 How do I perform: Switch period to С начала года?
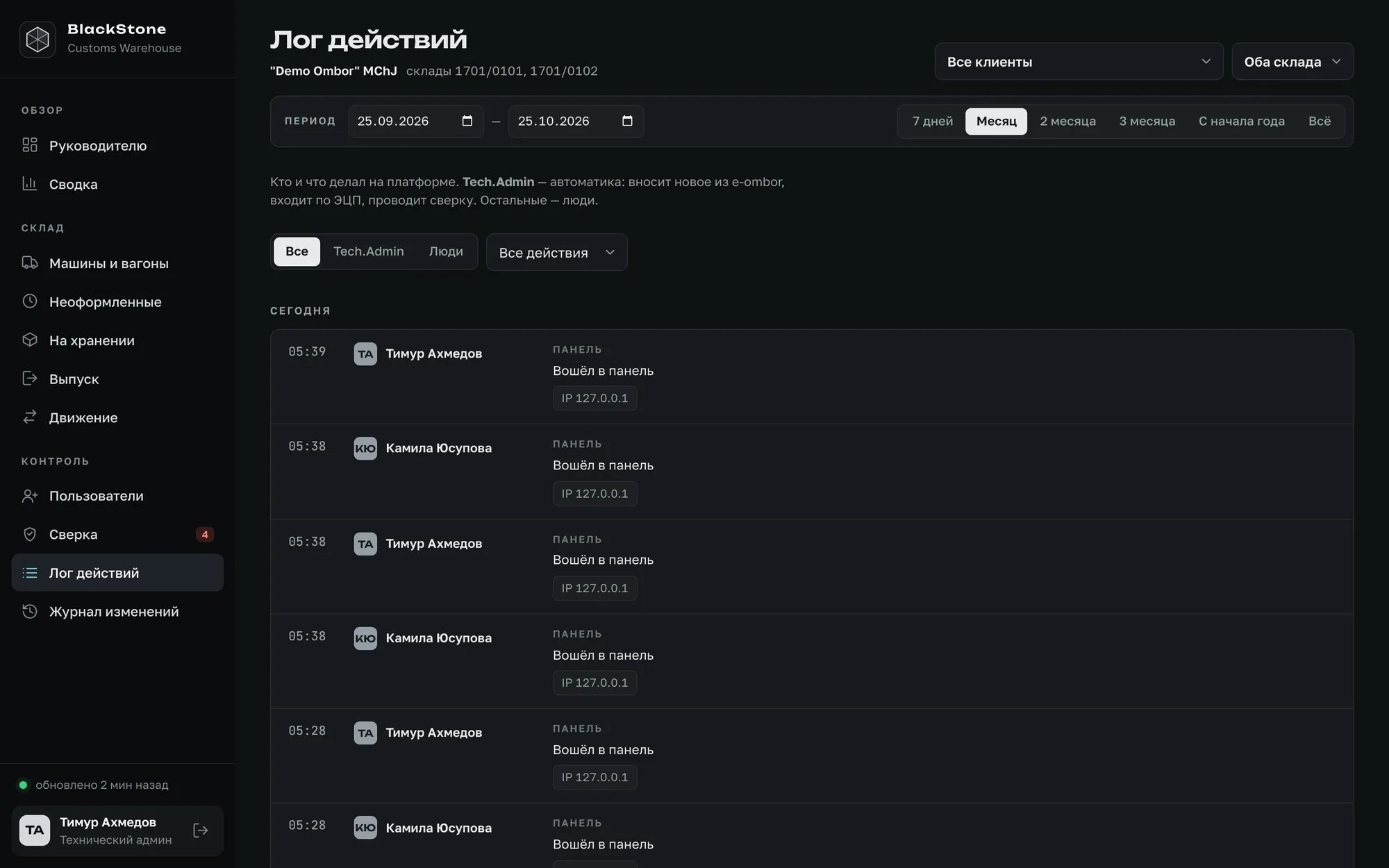pos(1241,122)
